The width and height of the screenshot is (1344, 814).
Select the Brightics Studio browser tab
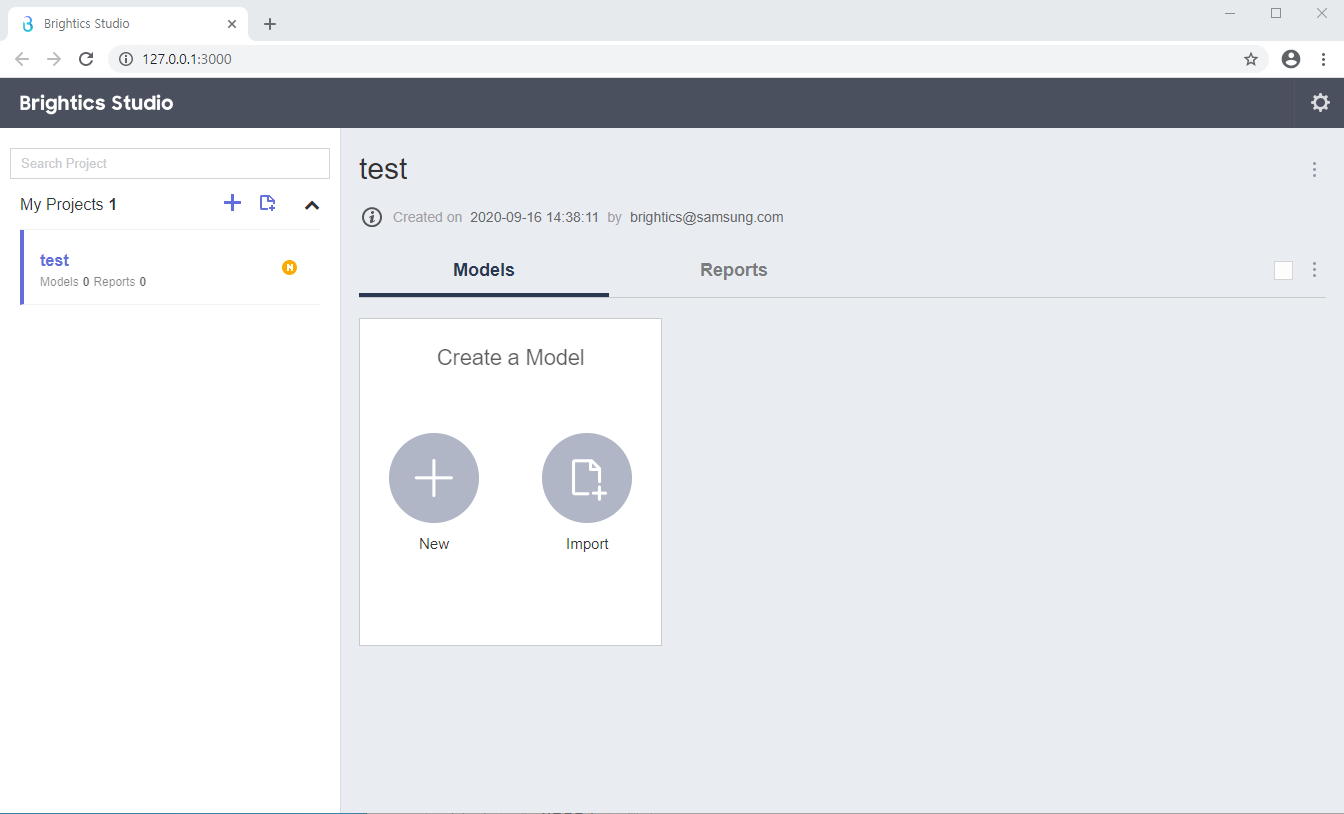(128, 24)
